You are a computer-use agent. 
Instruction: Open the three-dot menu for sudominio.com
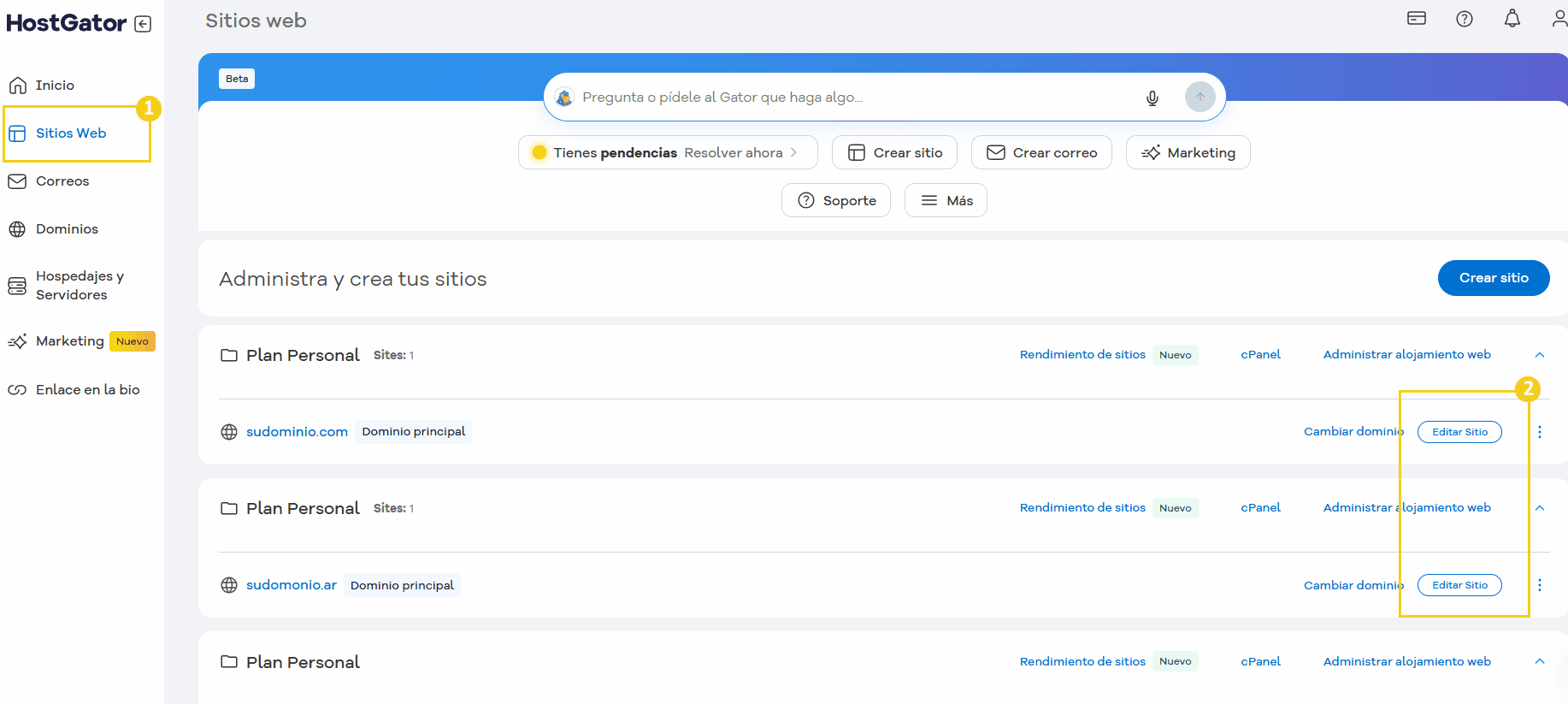pyautogui.click(x=1540, y=432)
